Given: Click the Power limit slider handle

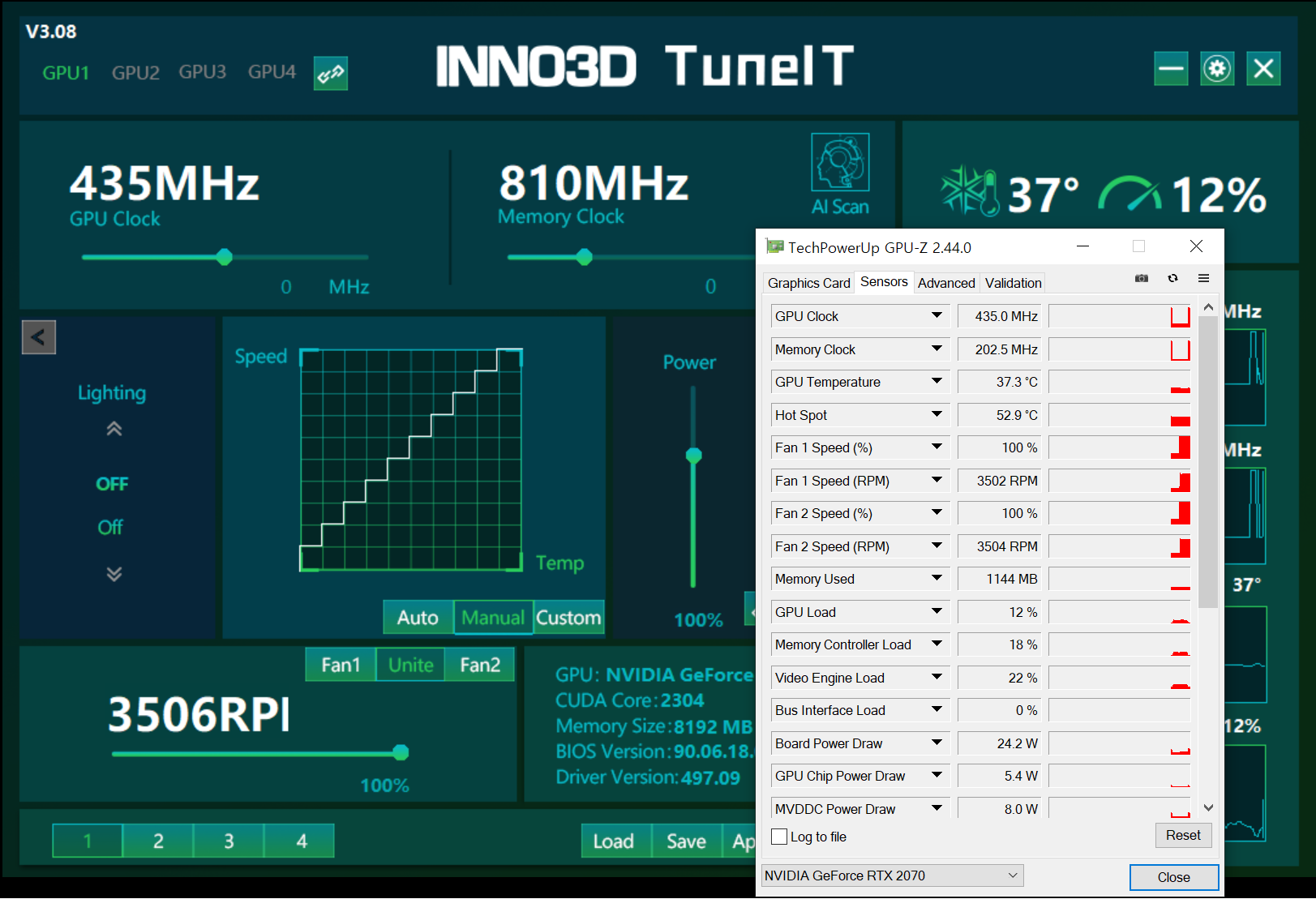Looking at the screenshot, I should pyautogui.click(x=693, y=456).
